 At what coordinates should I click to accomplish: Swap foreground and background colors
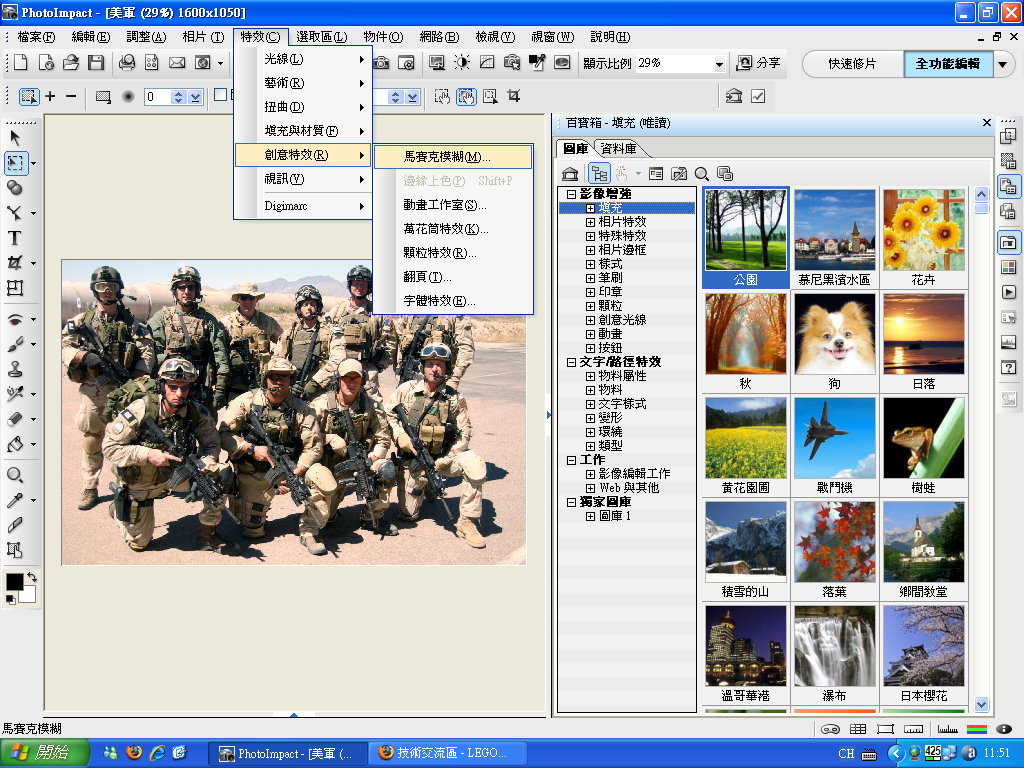pyautogui.click(x=31, y=577)
